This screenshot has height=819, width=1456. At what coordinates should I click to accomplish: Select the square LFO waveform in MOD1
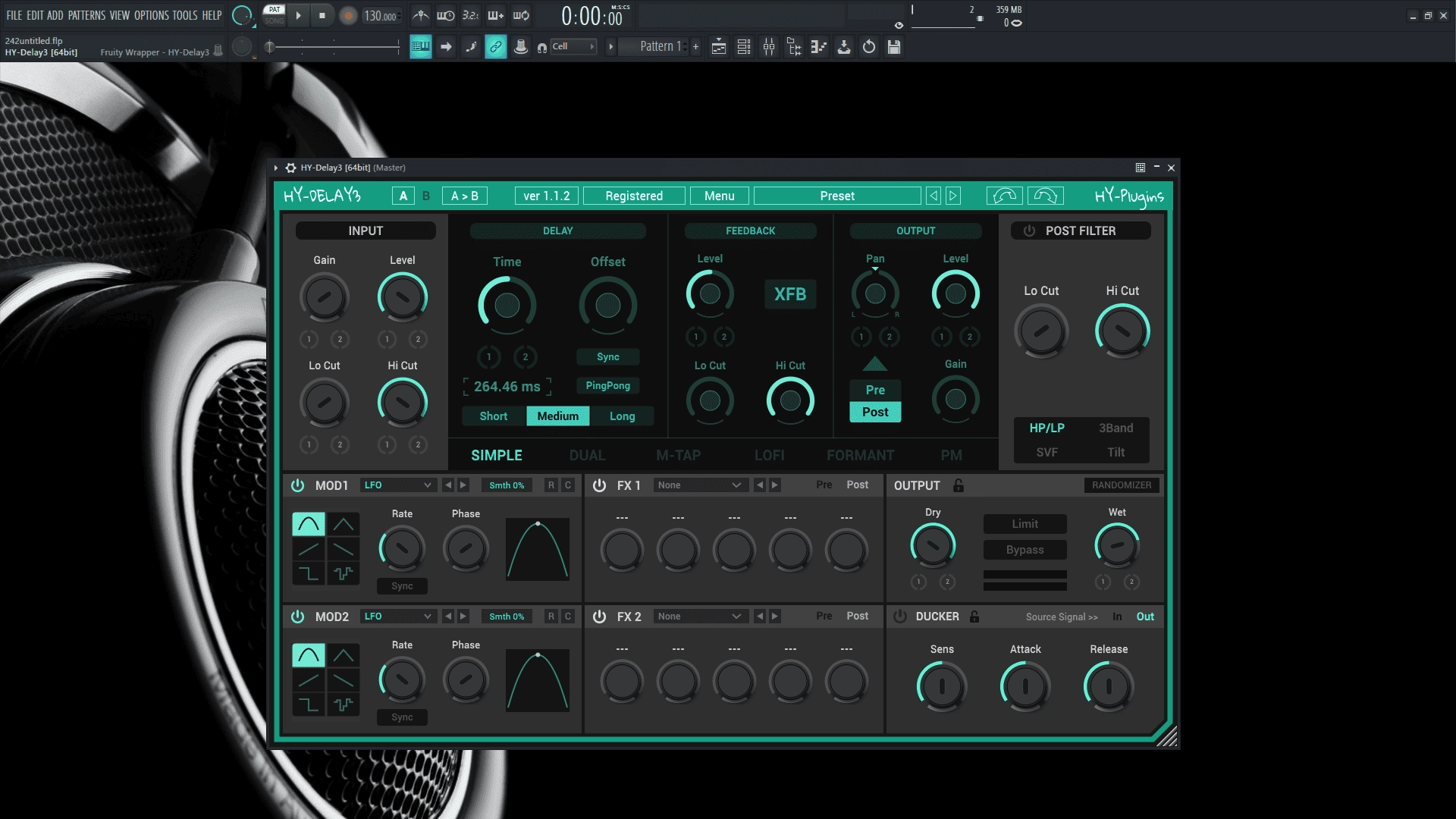tap(309, 573)
